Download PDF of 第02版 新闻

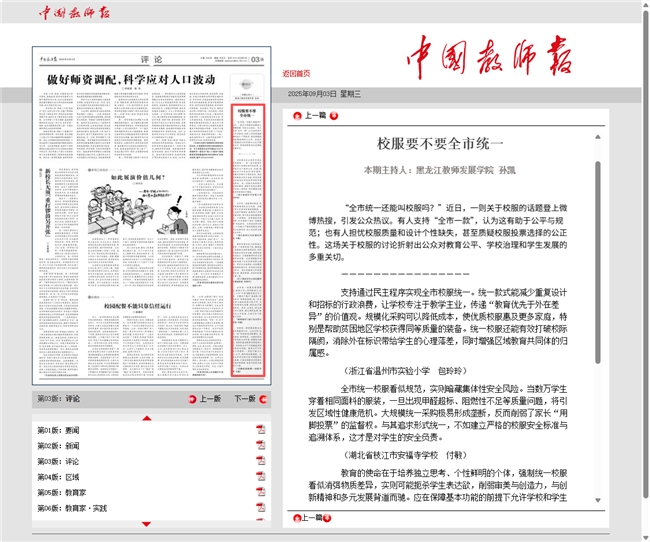260,446
